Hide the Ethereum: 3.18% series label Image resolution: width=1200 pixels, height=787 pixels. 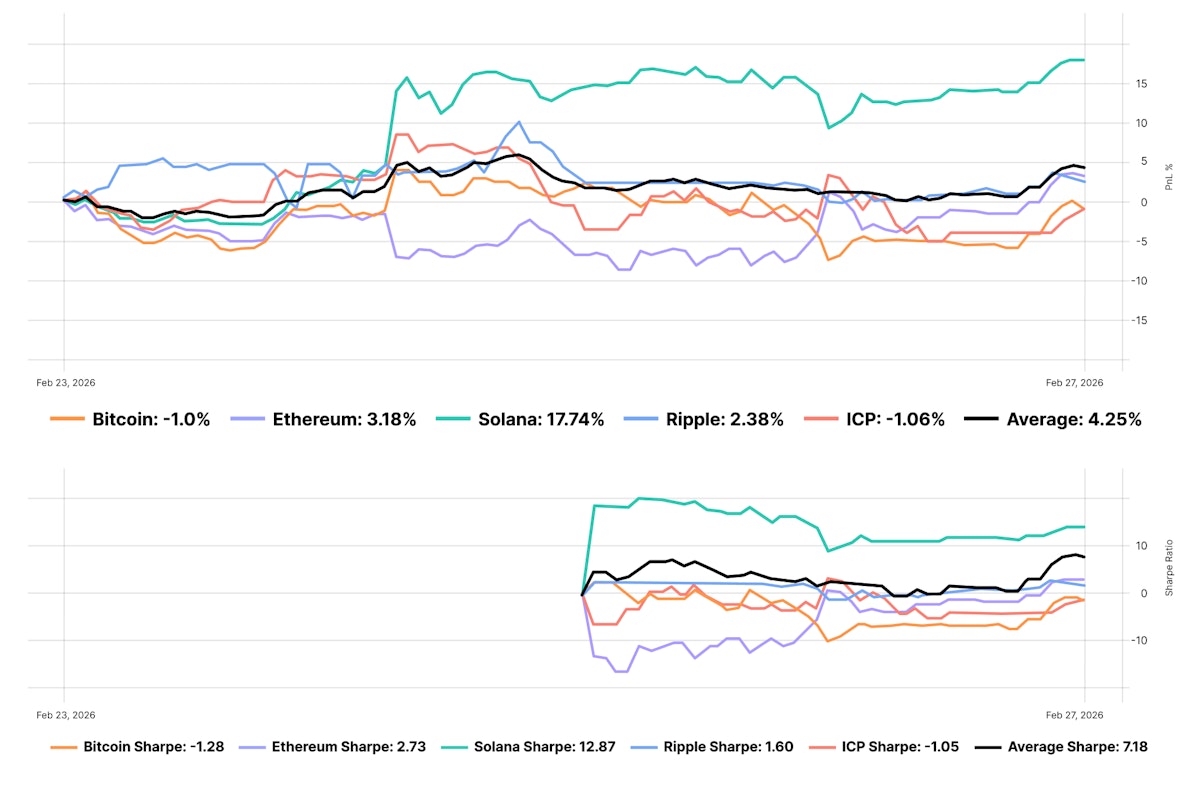pyautogui.click(x=344, y=420)
